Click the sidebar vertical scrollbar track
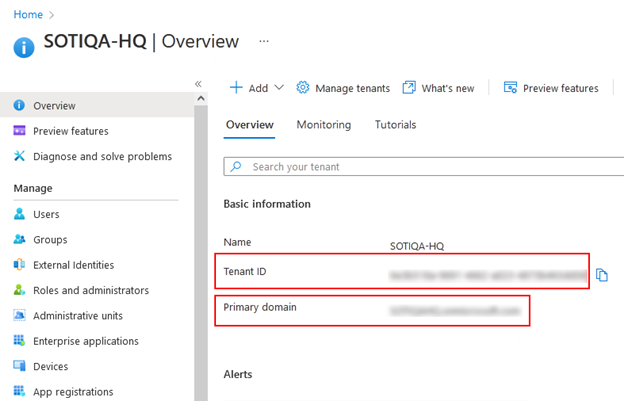The image size is (624, 401). (x=201, y=253)
